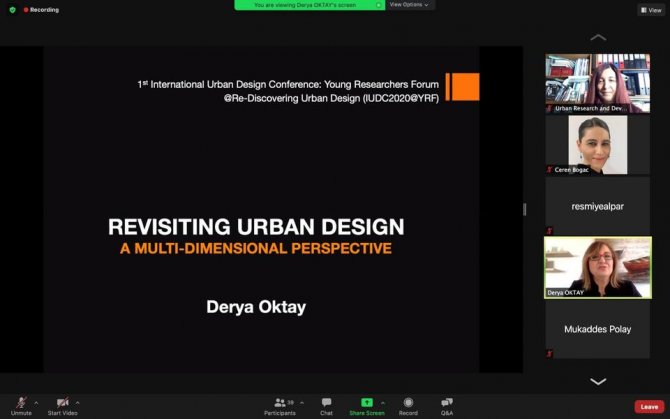
Task: Click the resmiyealpar participant tile
Action: pyautogui.click(x=597, y=206)
